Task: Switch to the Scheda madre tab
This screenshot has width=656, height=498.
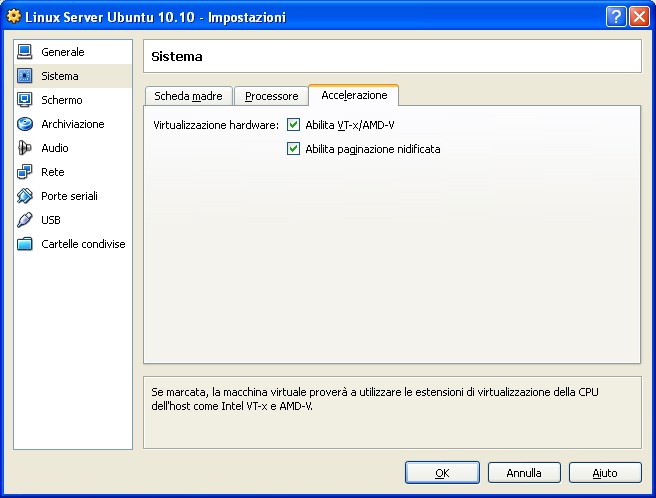Action: (x=188, y=96)
